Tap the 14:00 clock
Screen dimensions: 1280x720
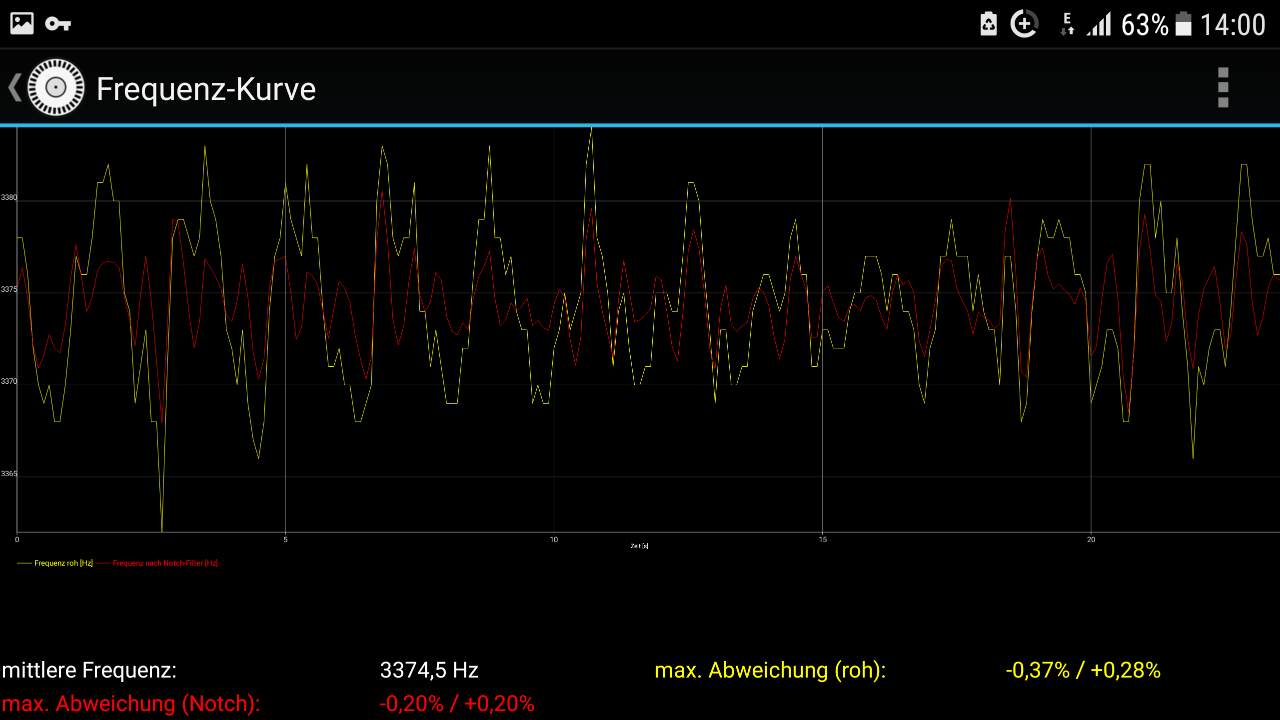pos(1233,24)
